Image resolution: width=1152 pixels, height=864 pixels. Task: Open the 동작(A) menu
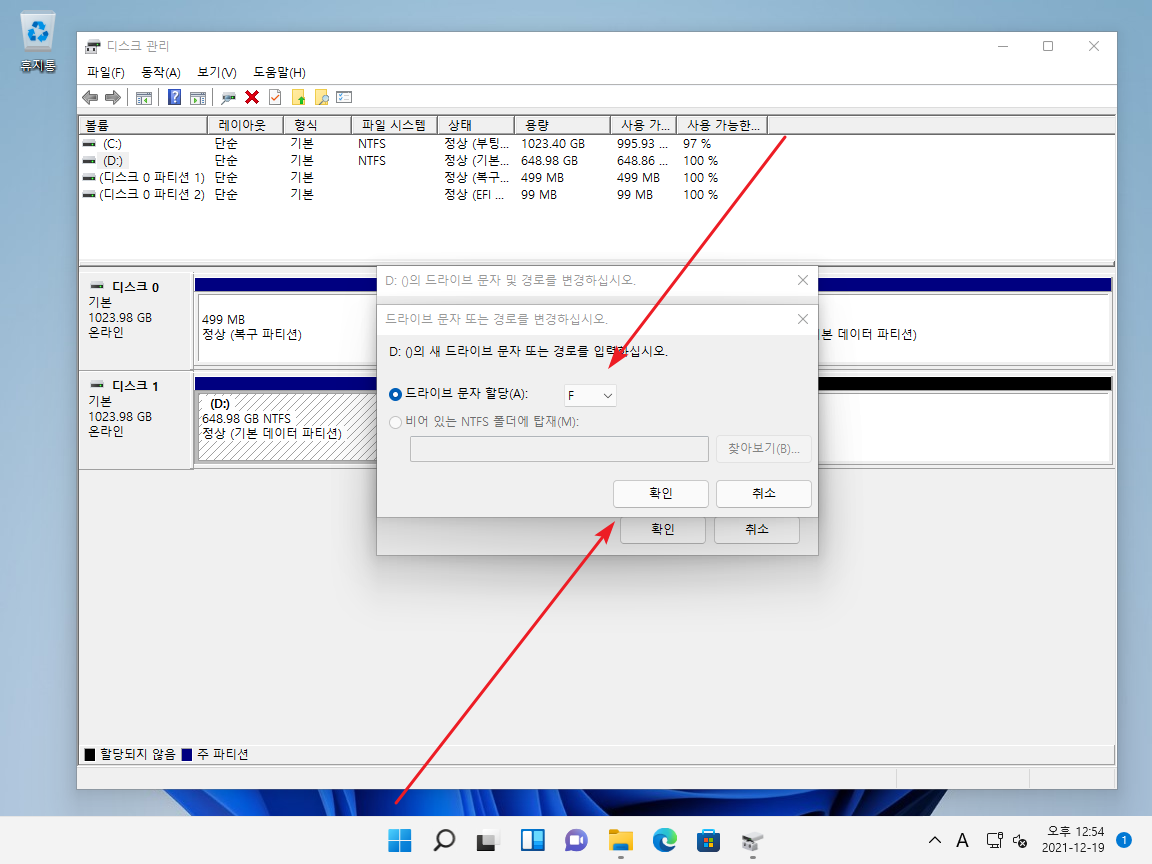click(161, 72)
